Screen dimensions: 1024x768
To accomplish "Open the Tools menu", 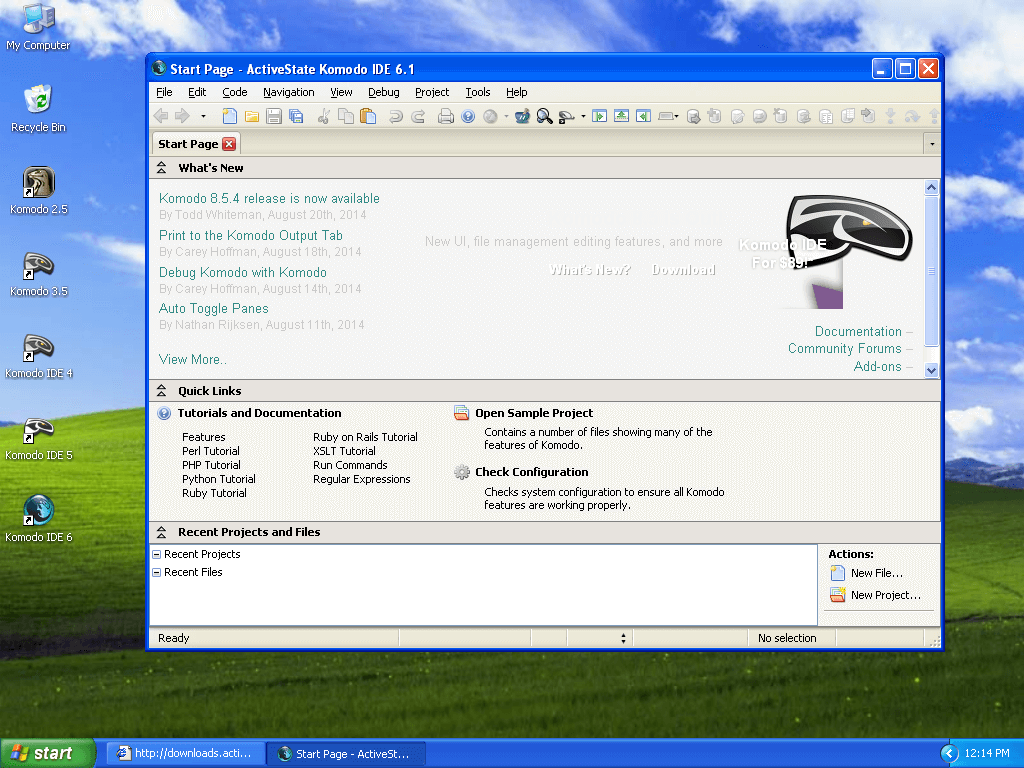I will coord(477,92).
